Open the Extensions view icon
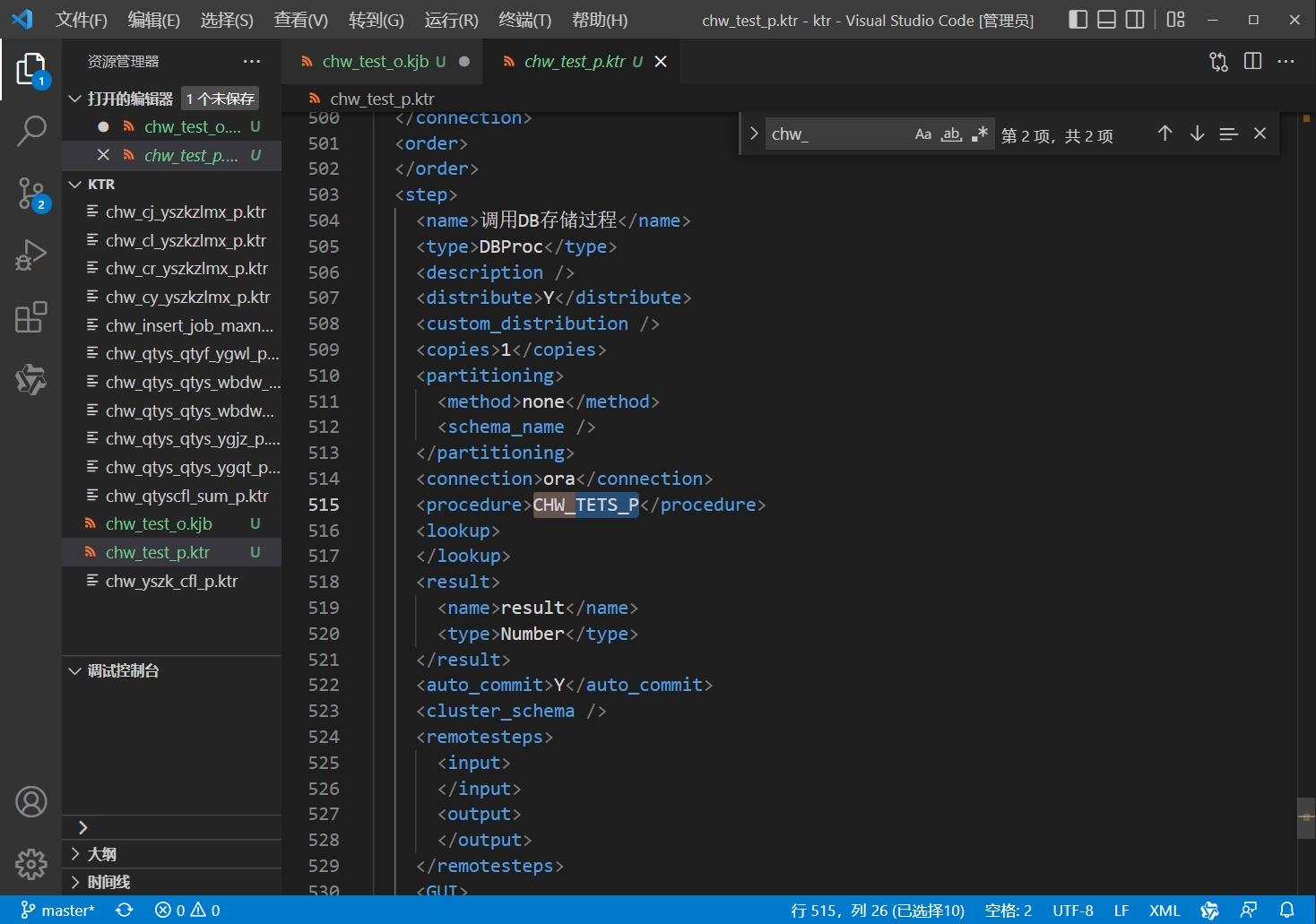 tap(30, 317)
